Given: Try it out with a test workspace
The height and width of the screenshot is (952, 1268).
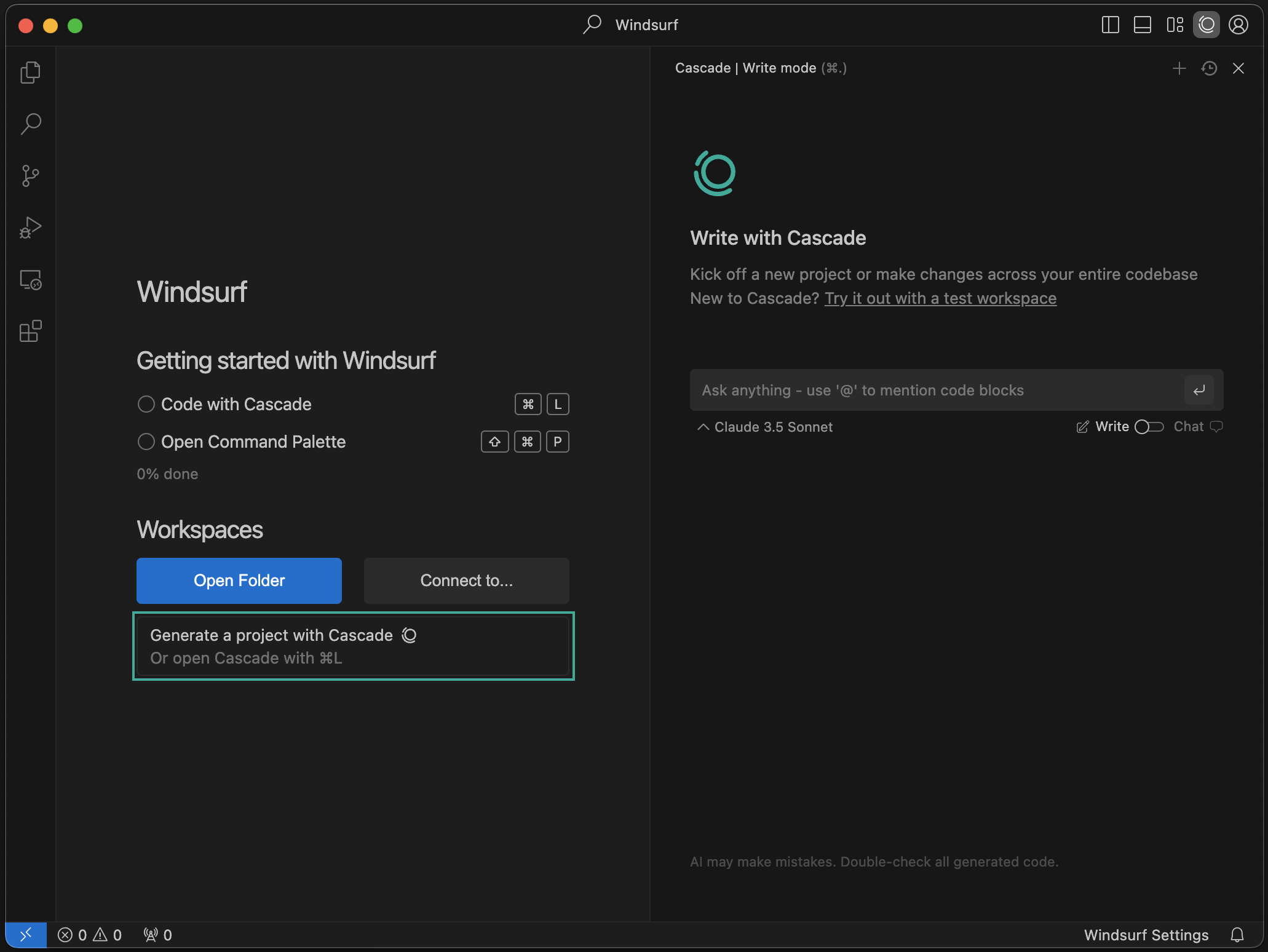Looking at the screenshot, I should click(x=940, y=298).
